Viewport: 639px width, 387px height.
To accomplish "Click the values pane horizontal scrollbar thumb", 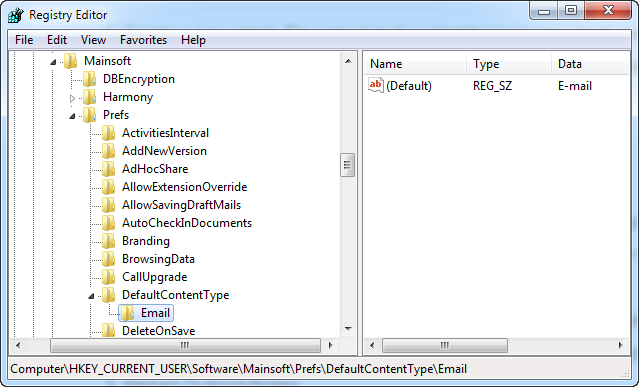I will coord(445,345).
